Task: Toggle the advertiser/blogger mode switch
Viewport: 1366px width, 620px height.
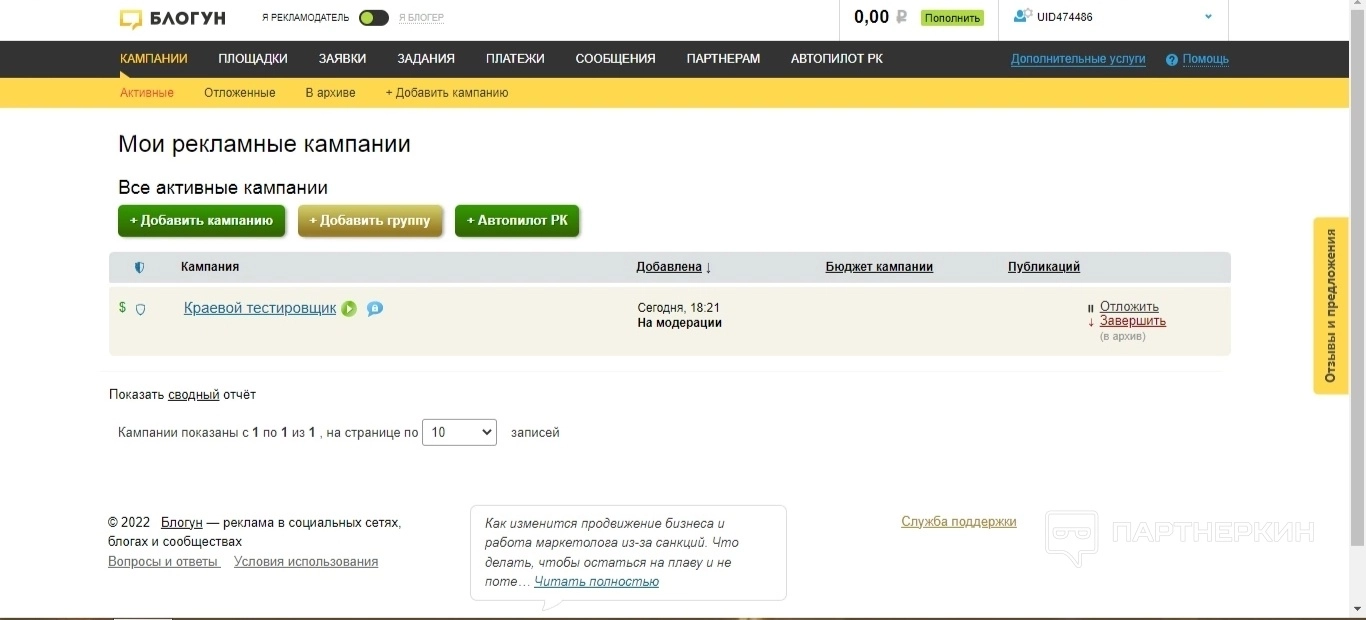Action: [374, 17]
